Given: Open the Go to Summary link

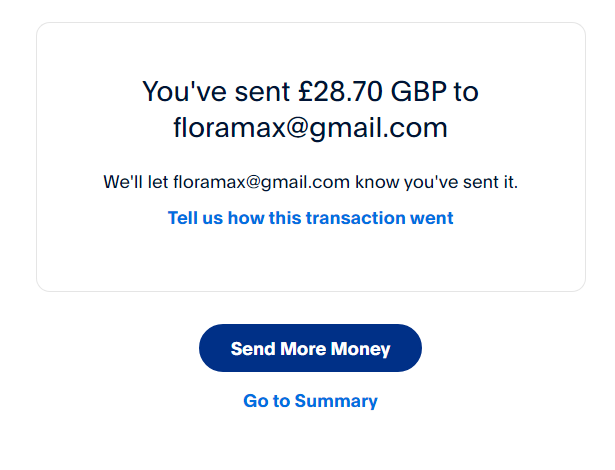Looking at the screenshot, I should click(310, 401).
